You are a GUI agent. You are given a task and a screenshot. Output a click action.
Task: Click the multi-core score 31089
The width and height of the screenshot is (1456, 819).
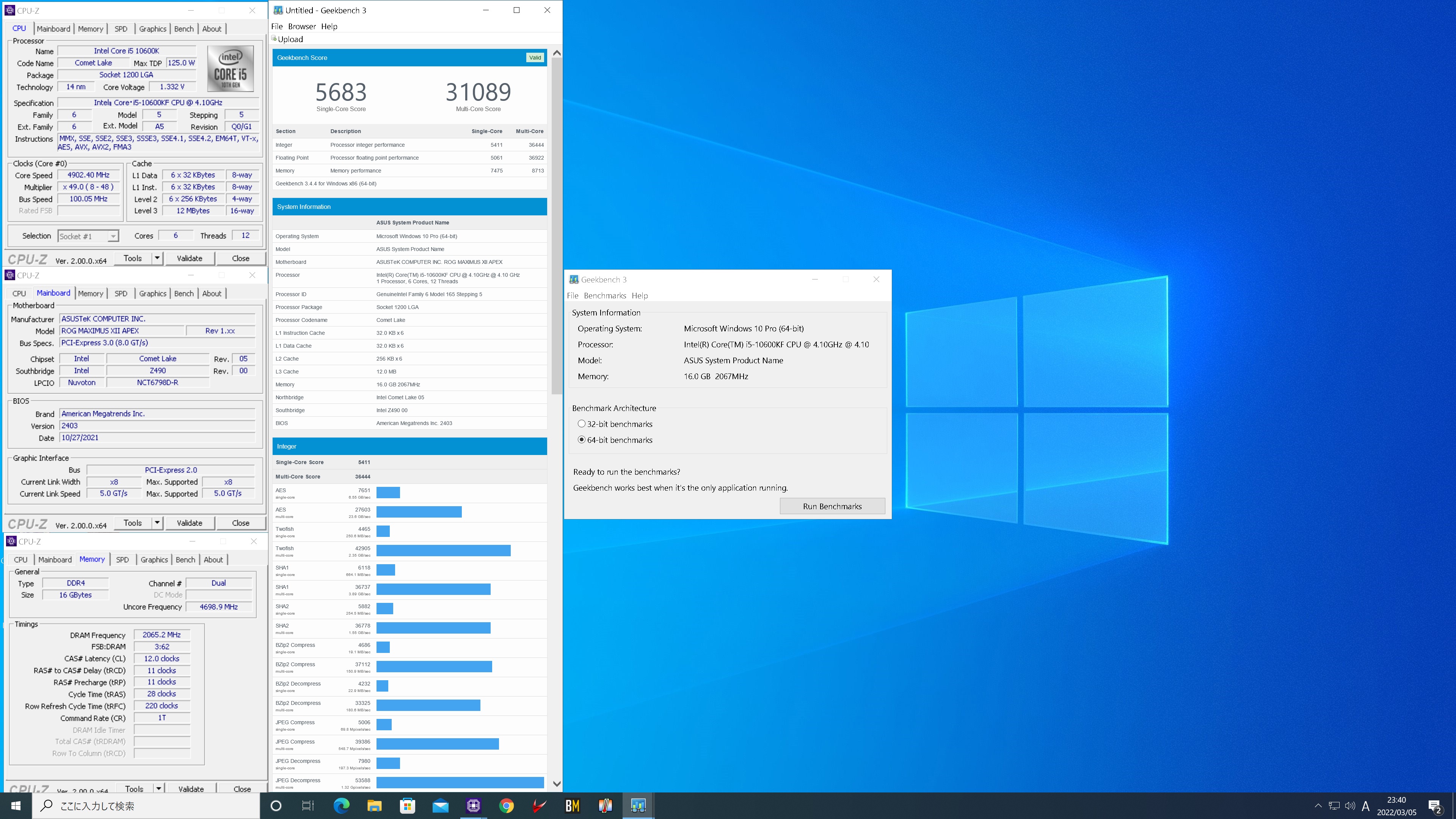click(x=478, y=92)
